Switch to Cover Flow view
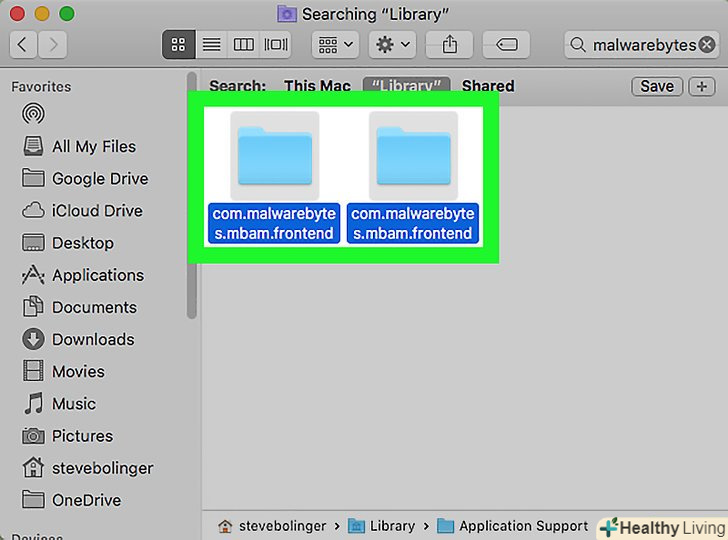The image size is (728, 540). click(x=276, y=45)
